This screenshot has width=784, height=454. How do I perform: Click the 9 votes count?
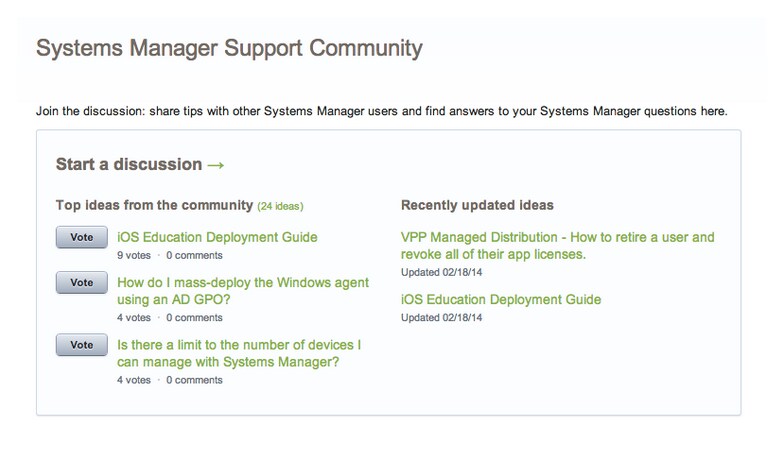(x=134, y=256)
